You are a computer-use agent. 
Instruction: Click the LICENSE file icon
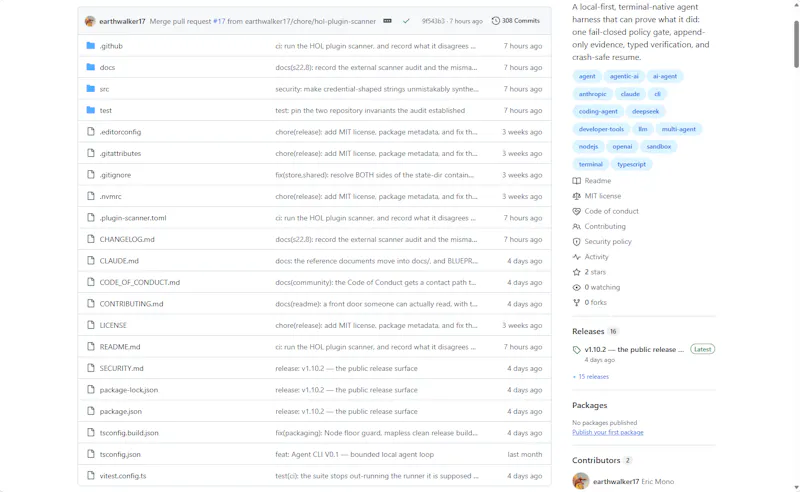[91, 325]
